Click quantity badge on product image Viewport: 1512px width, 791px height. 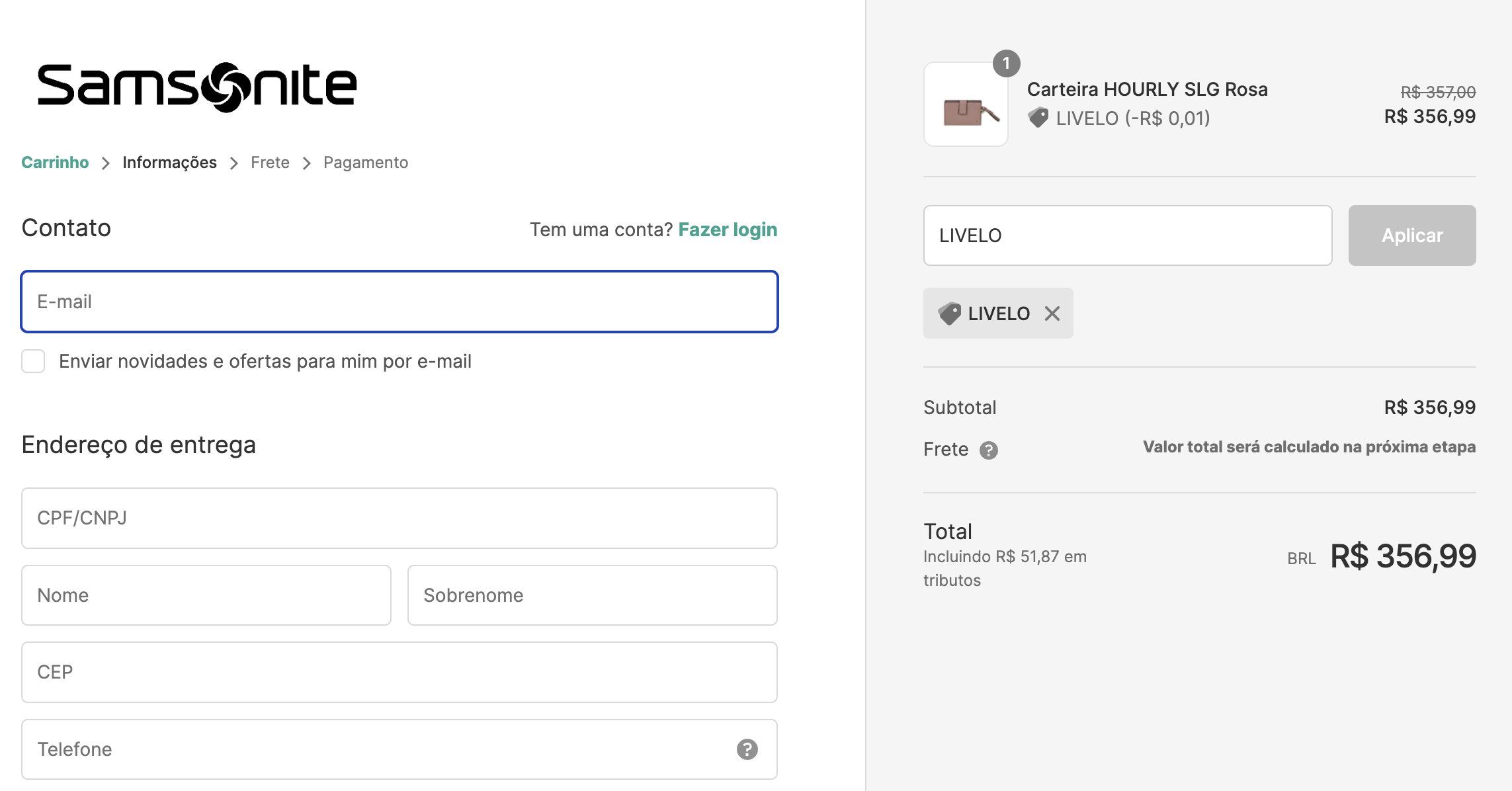coord(1007,63)
